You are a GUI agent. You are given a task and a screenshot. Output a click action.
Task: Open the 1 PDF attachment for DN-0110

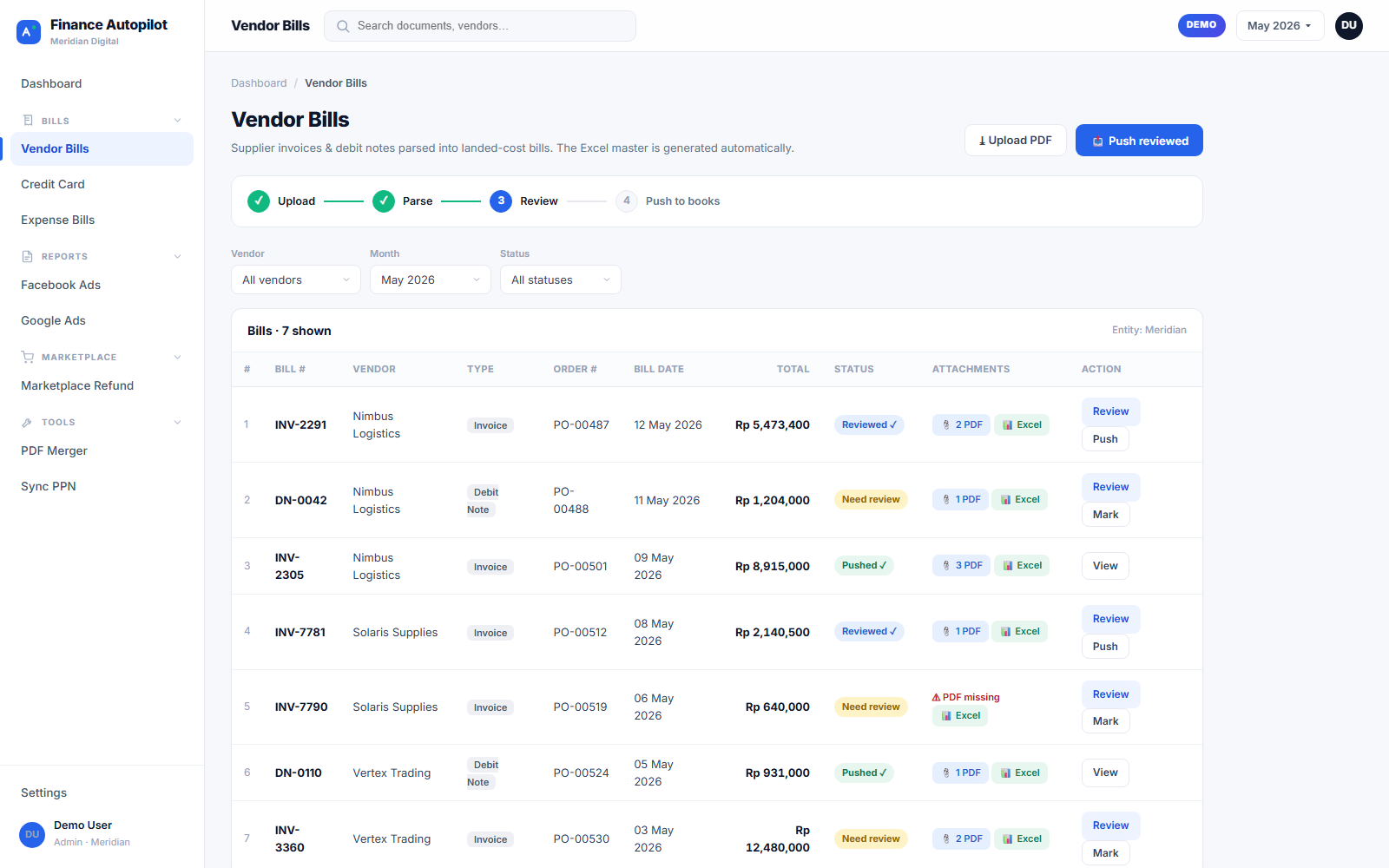click(960, 773)
